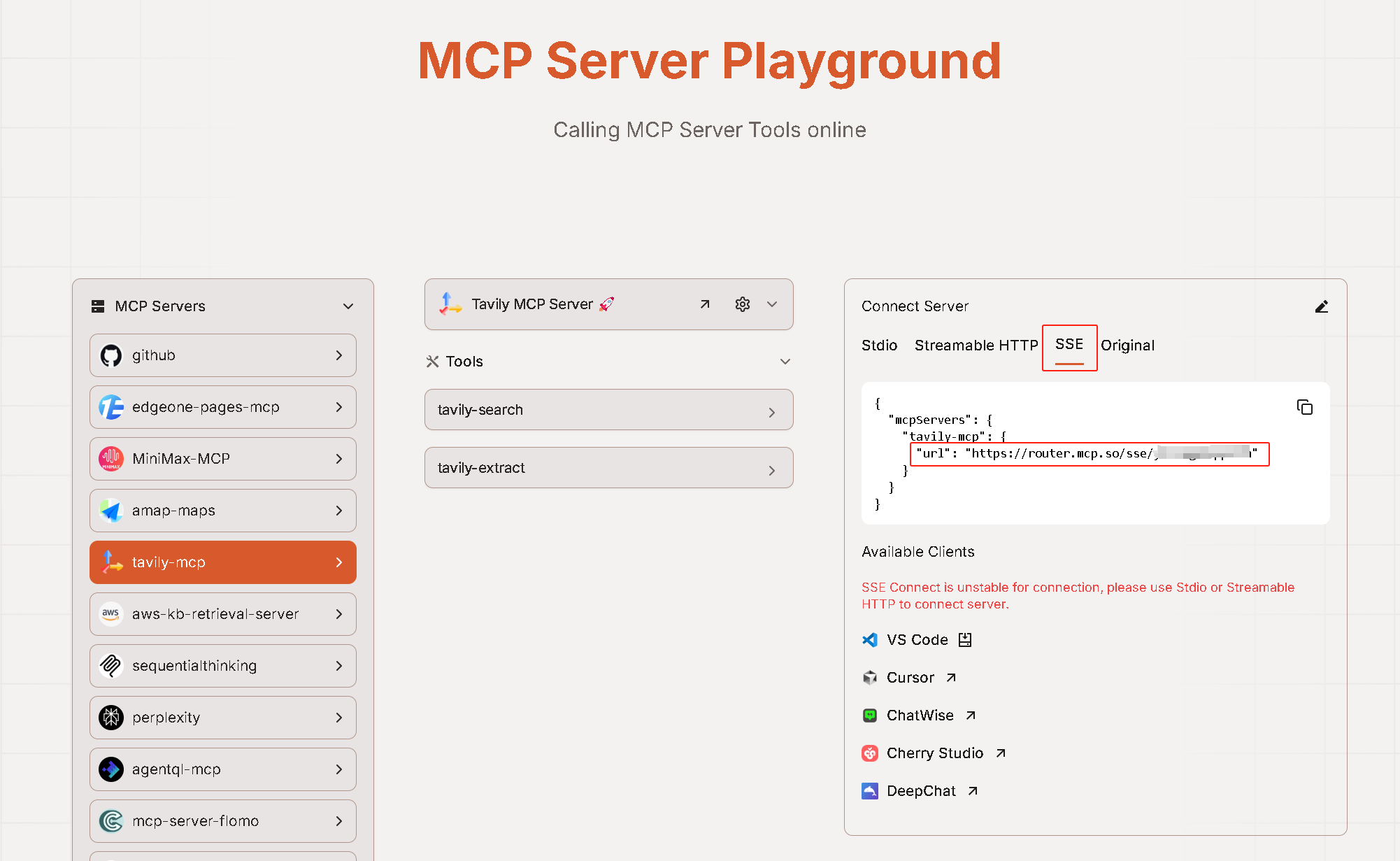This screenshot has height=861, width=1400.
Task: Click the edit pencil in Connect Server panel
Action: [x=1321, y=306]
